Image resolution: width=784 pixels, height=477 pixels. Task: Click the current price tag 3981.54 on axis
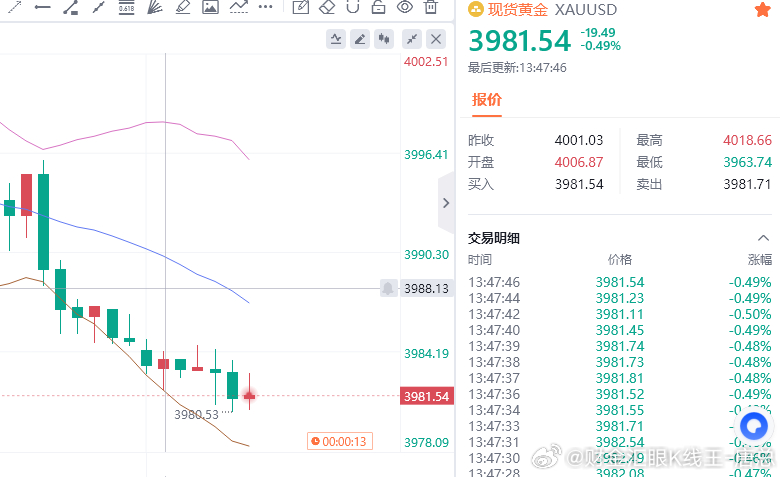click(426, 396)
